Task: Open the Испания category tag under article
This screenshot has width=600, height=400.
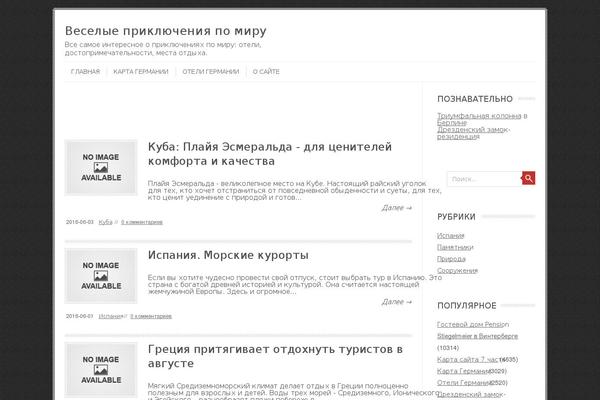Action: [110, 316]
